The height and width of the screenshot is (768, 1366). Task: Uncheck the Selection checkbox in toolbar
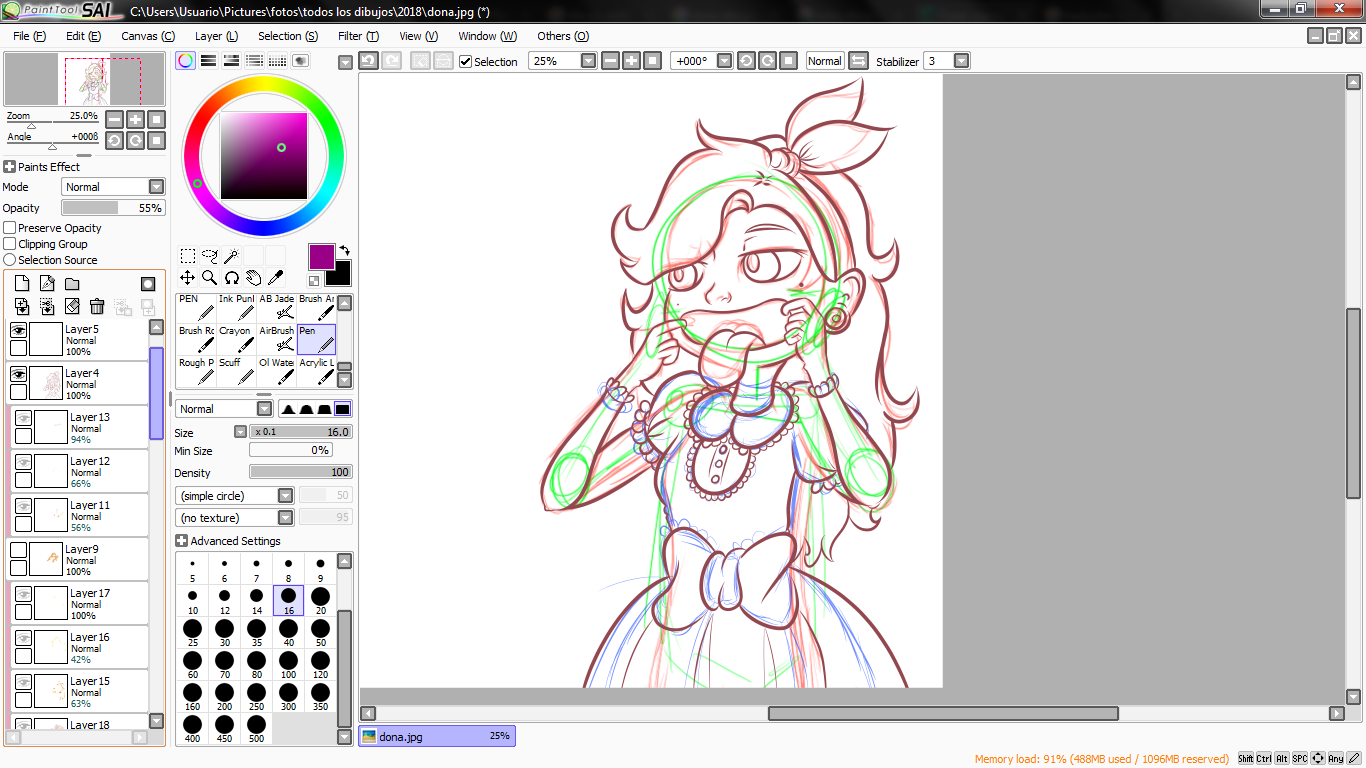pyautogui.click(x=465, y=62)
